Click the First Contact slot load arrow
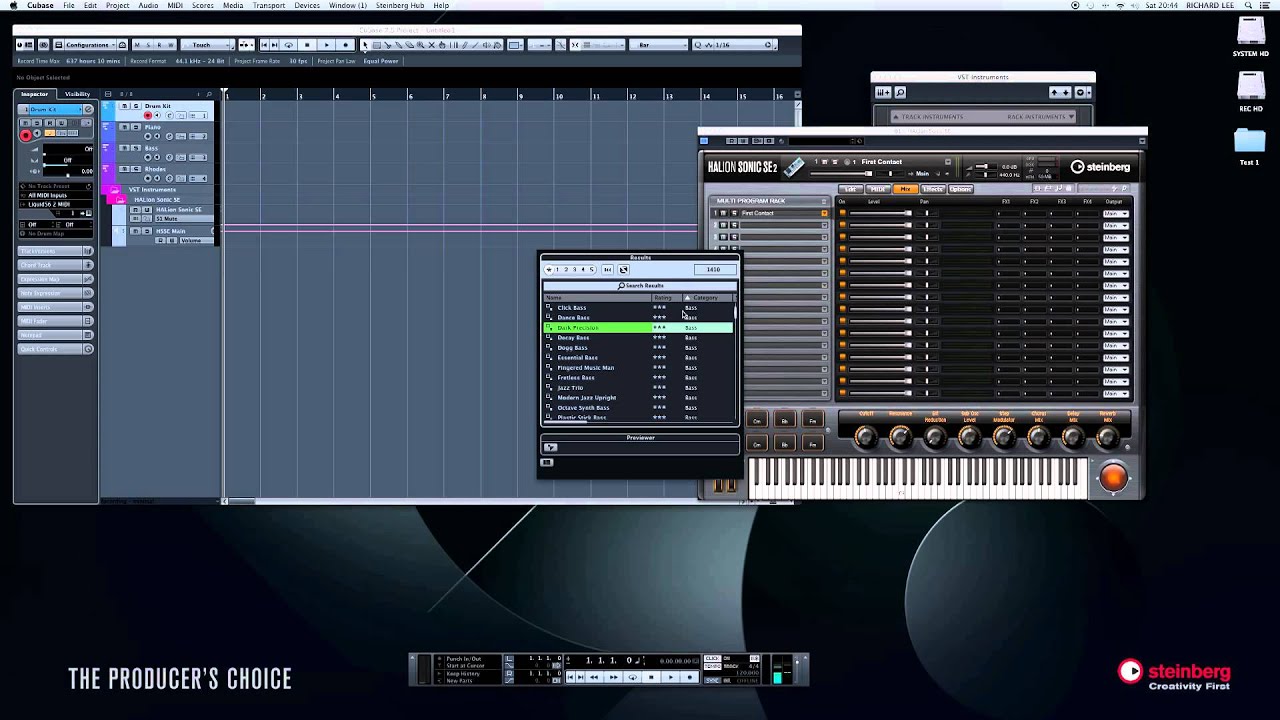This screenshot has width=1280, height=720. coord(825,213)
